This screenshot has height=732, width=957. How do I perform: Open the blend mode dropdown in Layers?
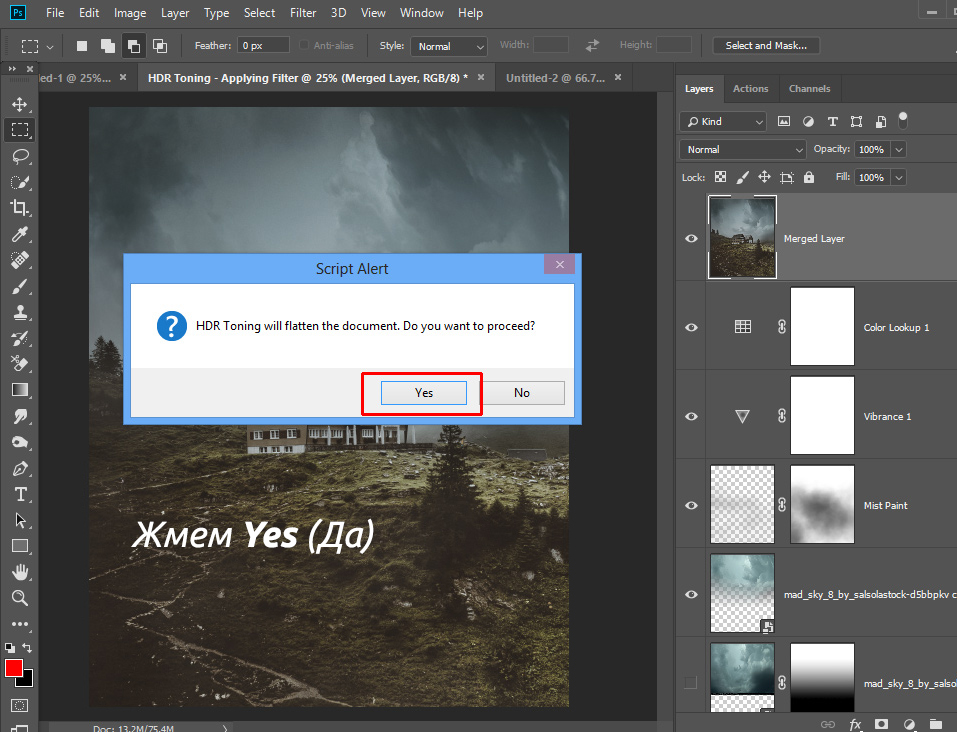pos(743,150)
